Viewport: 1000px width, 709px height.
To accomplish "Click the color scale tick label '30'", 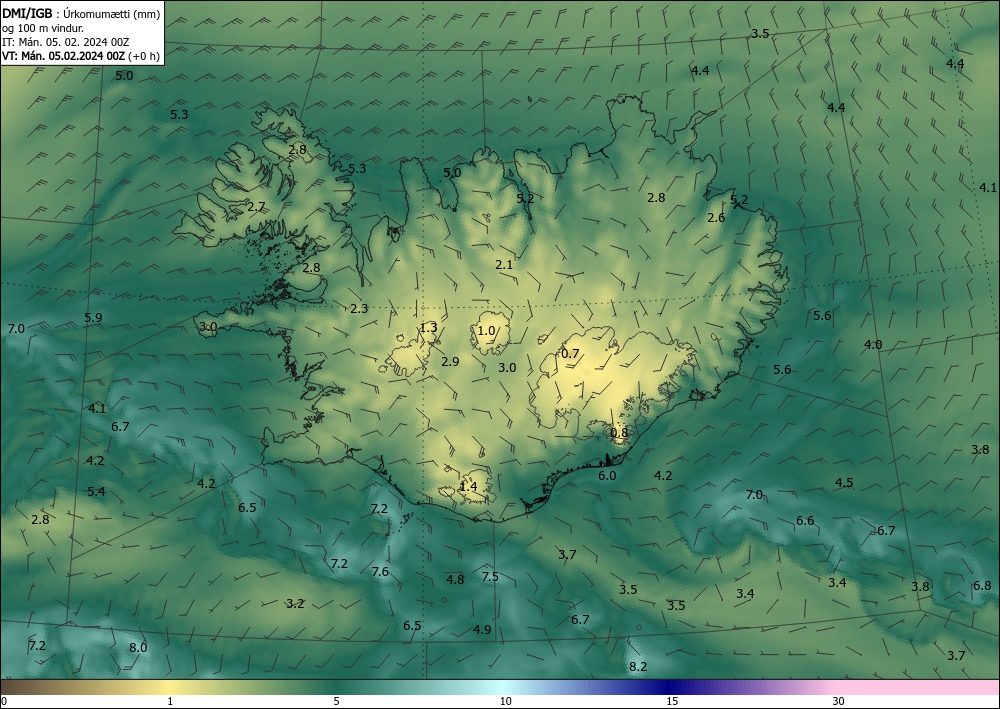I will [838, 702].
